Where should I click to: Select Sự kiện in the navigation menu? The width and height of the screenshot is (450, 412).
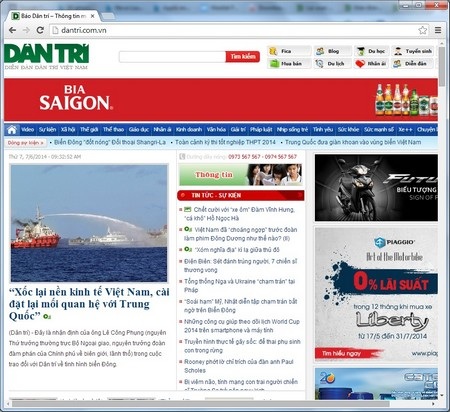[47, 130]
